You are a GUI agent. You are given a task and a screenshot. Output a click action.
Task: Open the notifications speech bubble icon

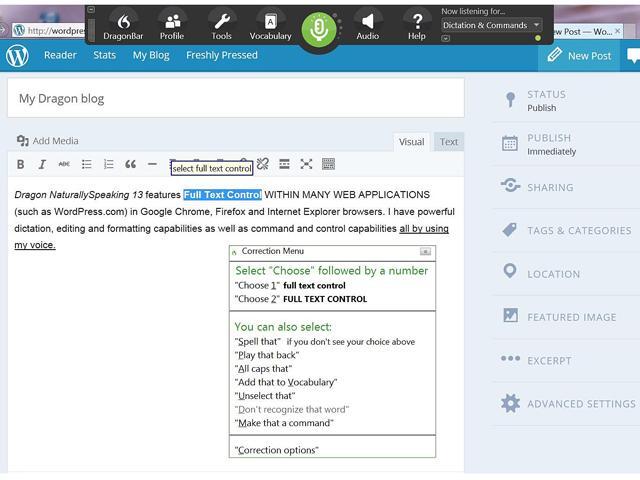633,56
